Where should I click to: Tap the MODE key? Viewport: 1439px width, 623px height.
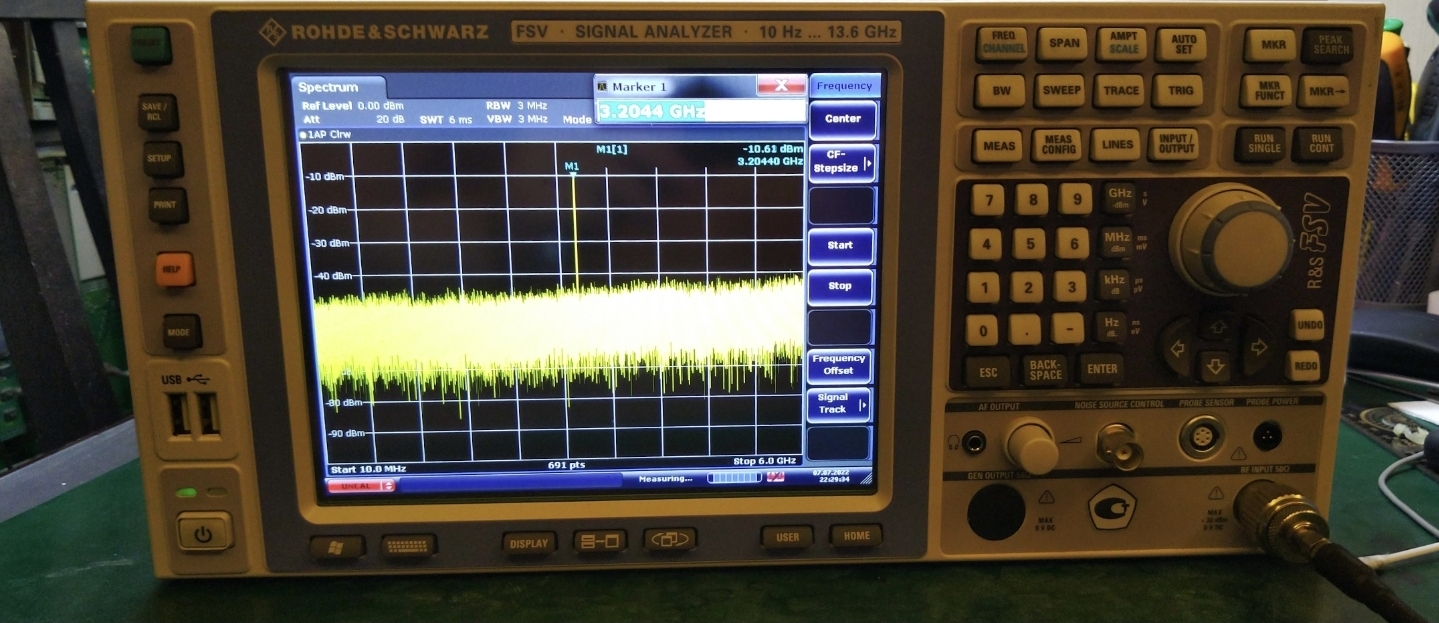pyautogui.click(x=182, y=331)
